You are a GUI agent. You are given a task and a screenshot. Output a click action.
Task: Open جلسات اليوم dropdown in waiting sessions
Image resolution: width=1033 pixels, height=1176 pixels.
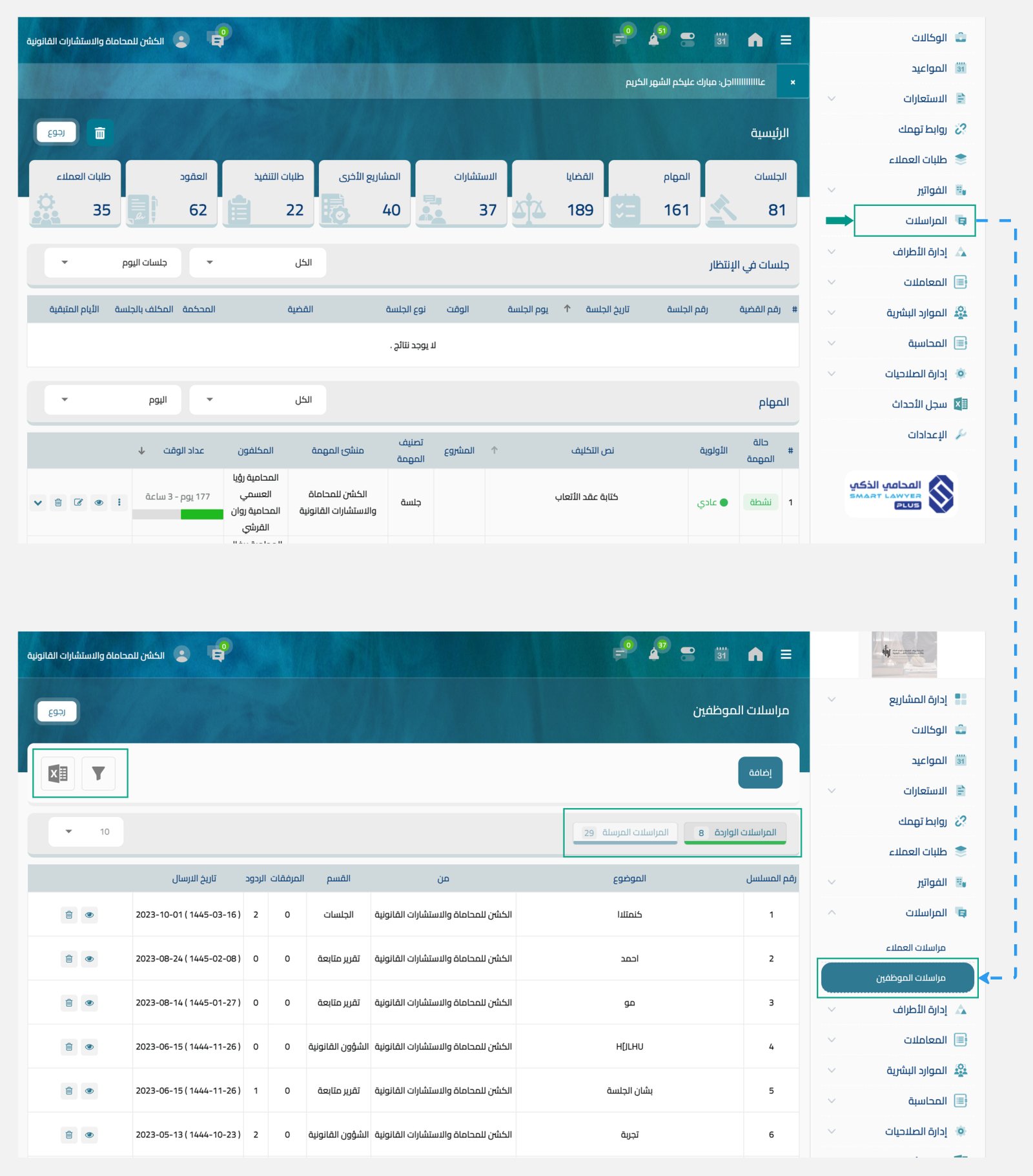tap(113, 263)
